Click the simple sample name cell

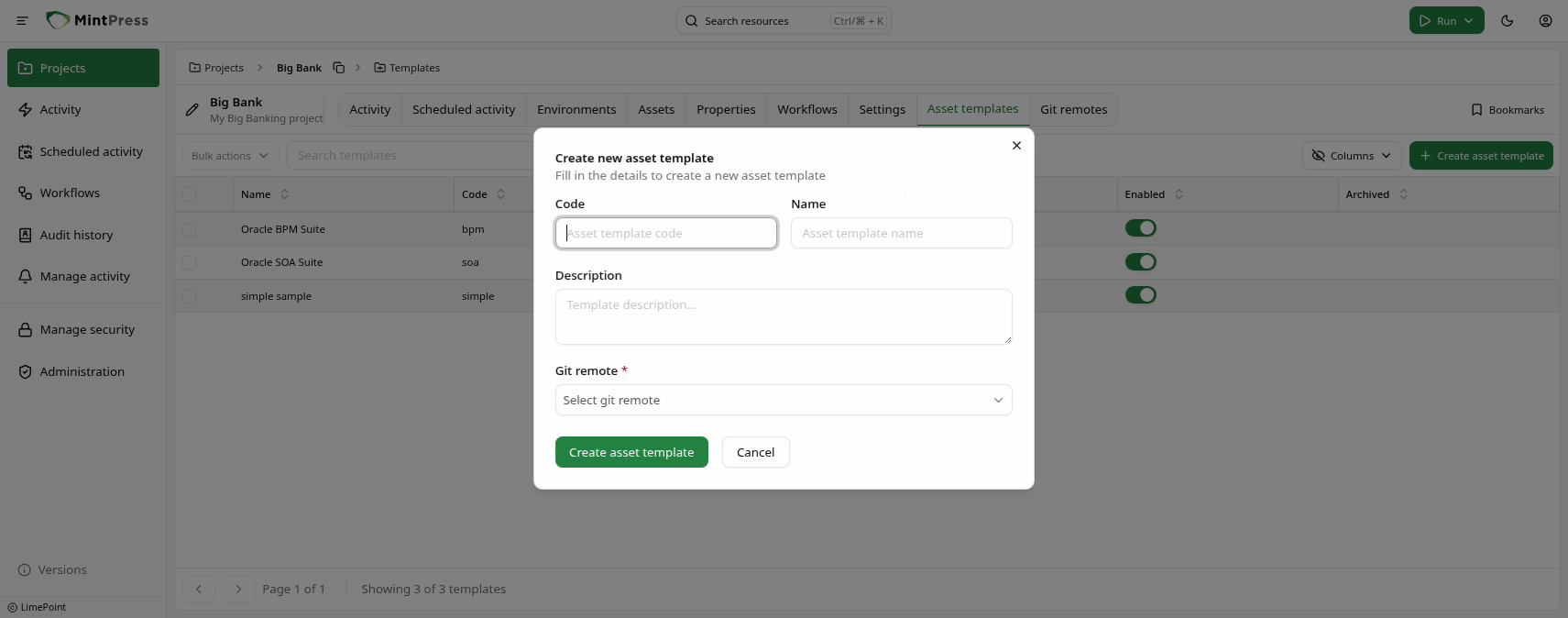(276, 296)
